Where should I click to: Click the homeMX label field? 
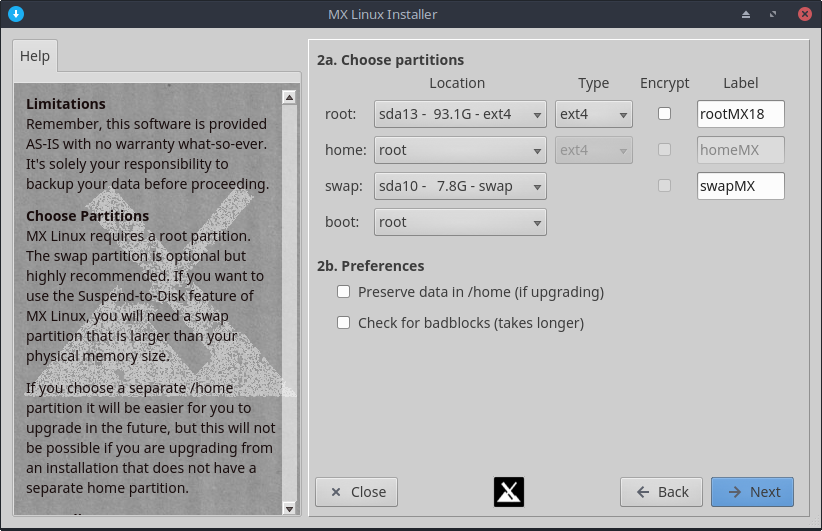(741, 150)
